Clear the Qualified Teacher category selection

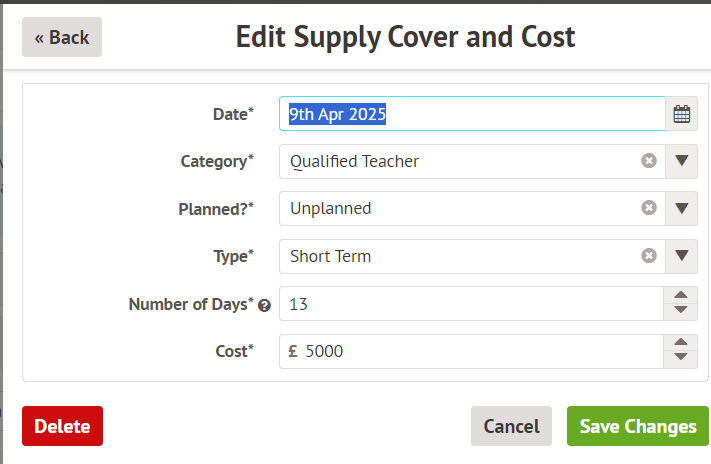(x=649, y=161)
